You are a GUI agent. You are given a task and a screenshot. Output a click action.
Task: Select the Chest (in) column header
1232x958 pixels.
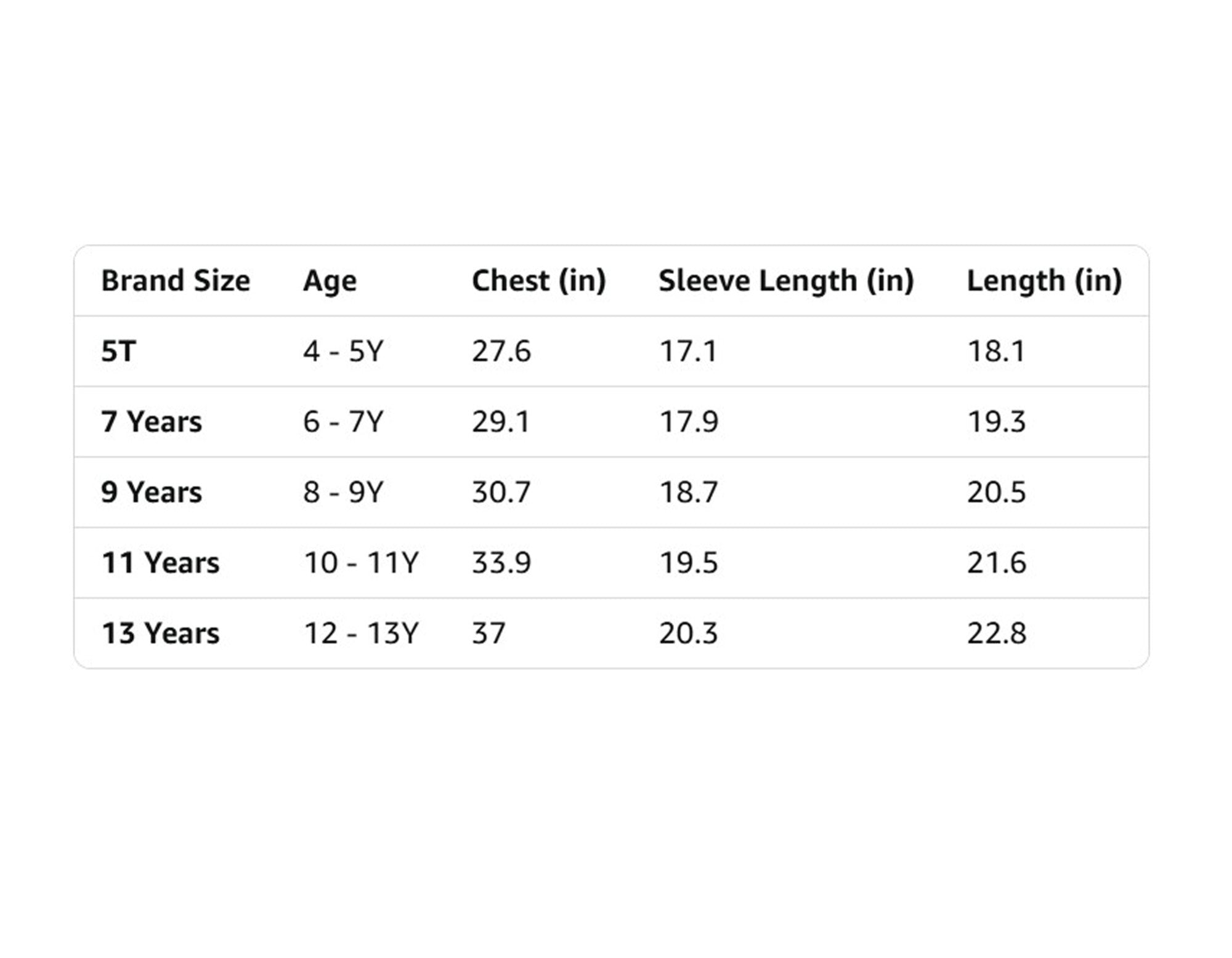pyautogui.click(x=538, y=281)
